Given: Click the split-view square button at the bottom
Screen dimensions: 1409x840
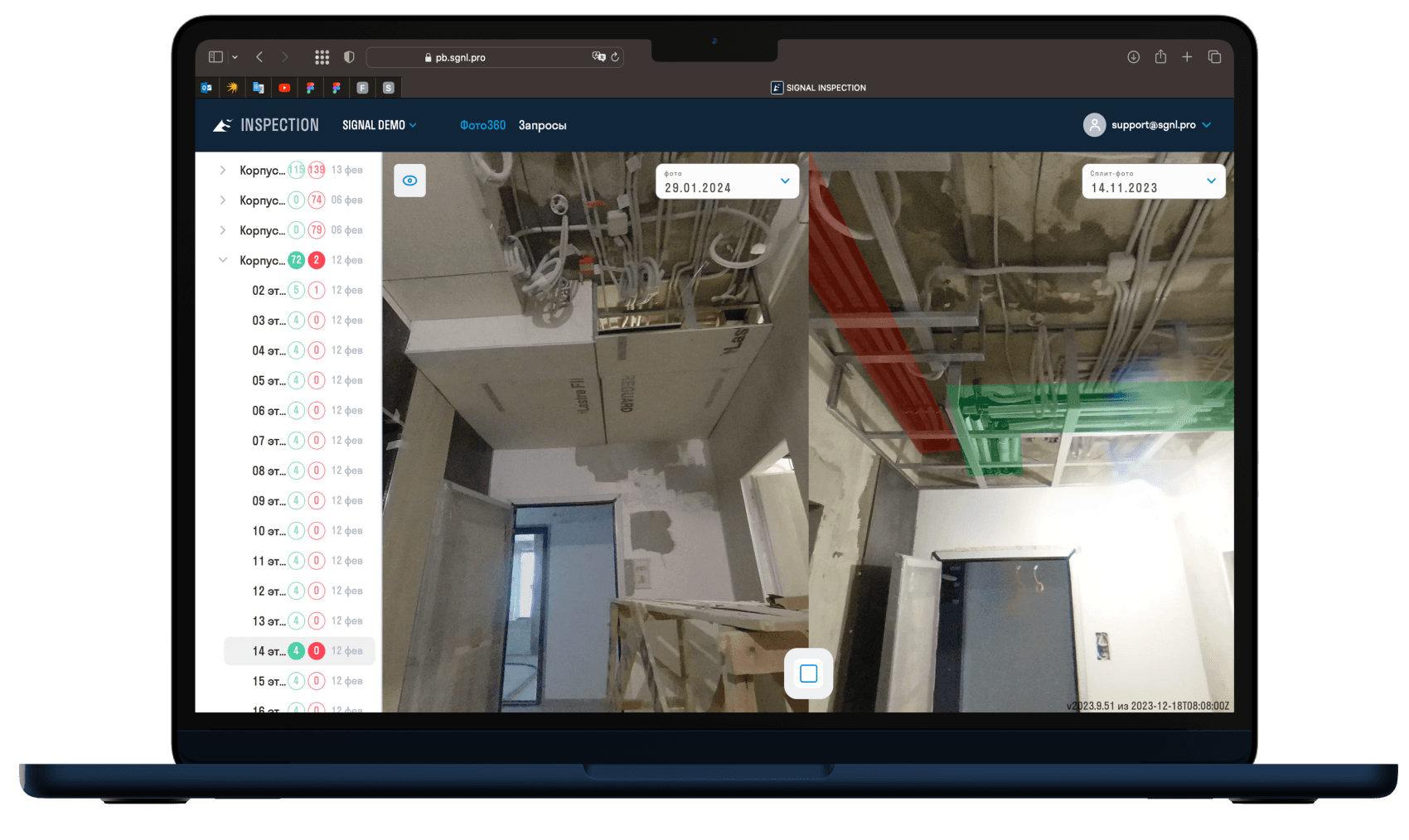Looking at the screenshot, I should pos(808,673).
